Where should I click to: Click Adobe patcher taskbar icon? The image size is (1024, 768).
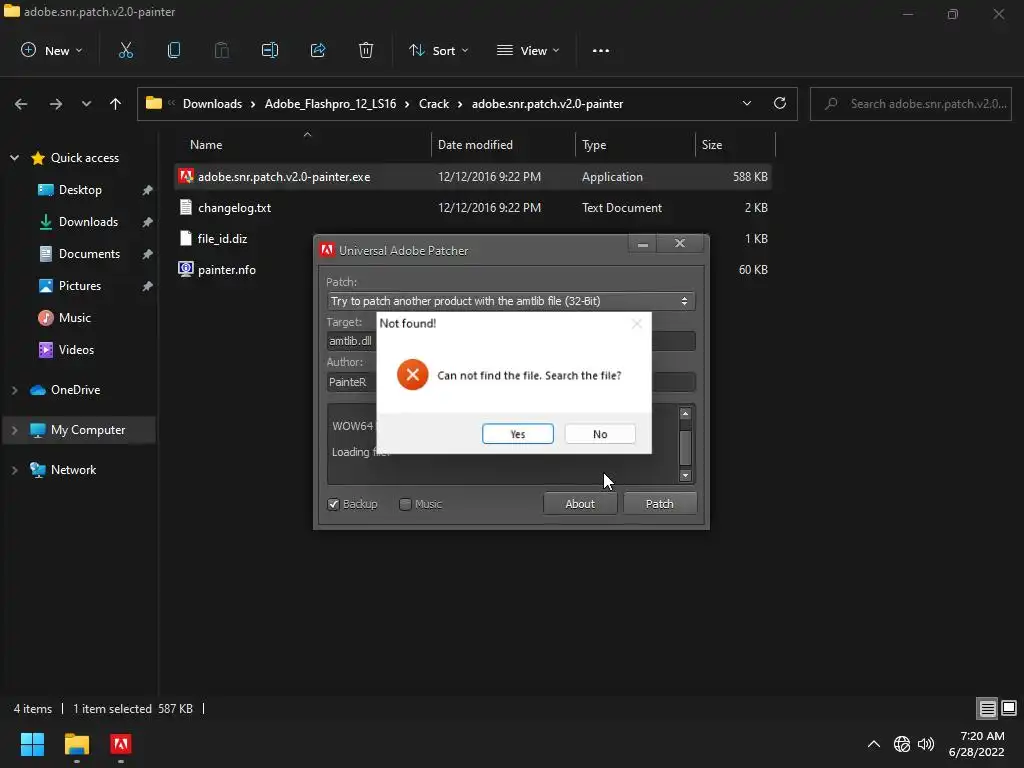121,744
